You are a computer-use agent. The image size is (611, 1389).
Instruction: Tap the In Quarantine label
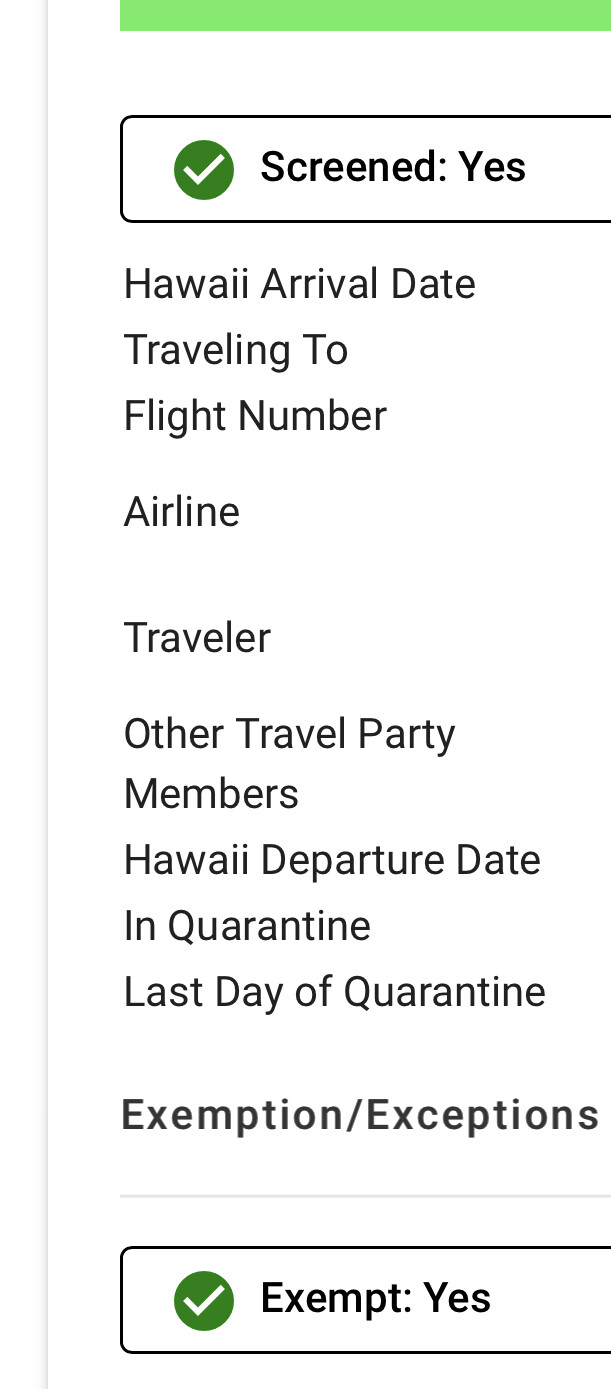pyautogui.click(x=247, y=926)
